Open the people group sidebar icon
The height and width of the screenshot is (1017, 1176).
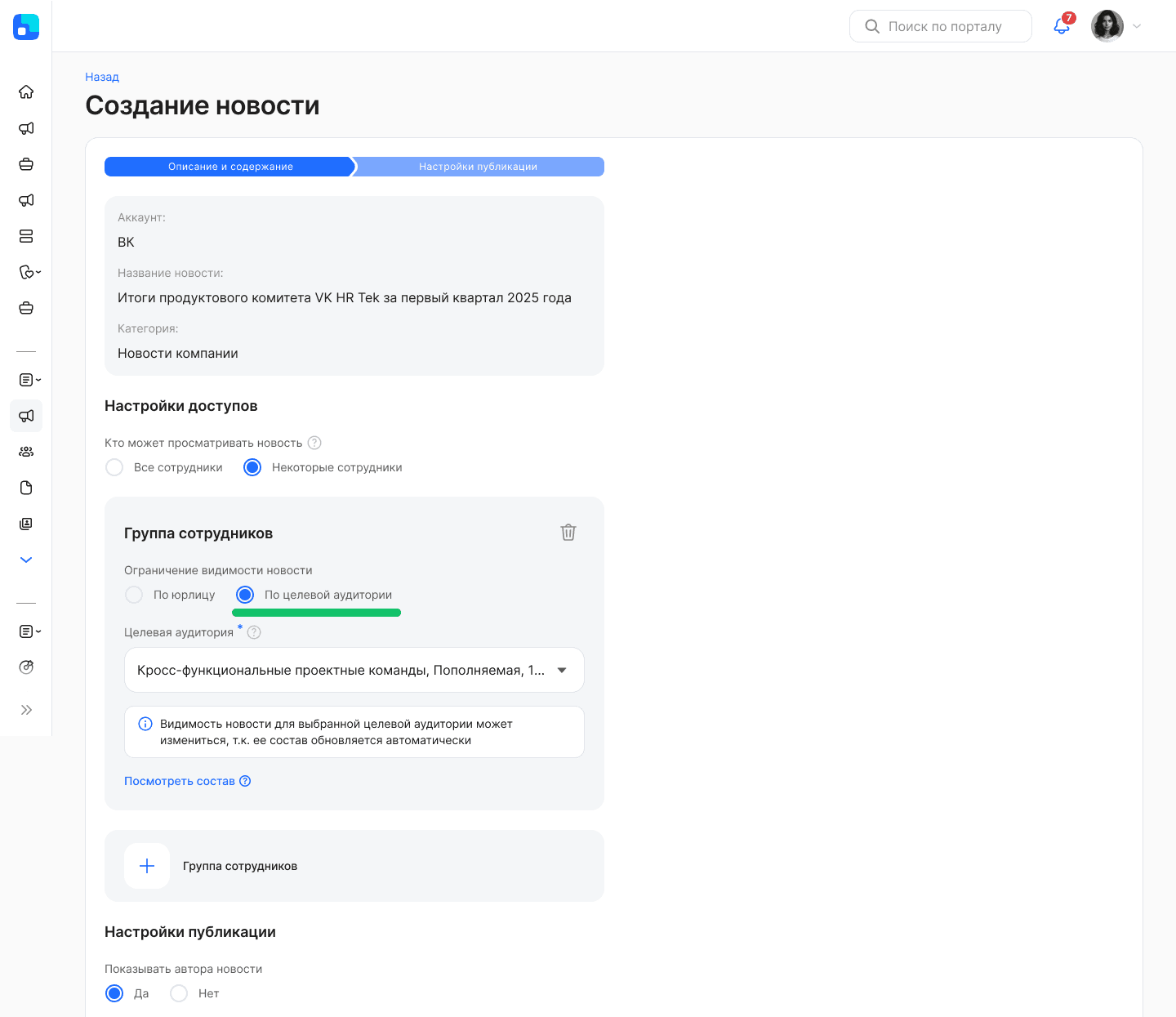pos(26,452)
